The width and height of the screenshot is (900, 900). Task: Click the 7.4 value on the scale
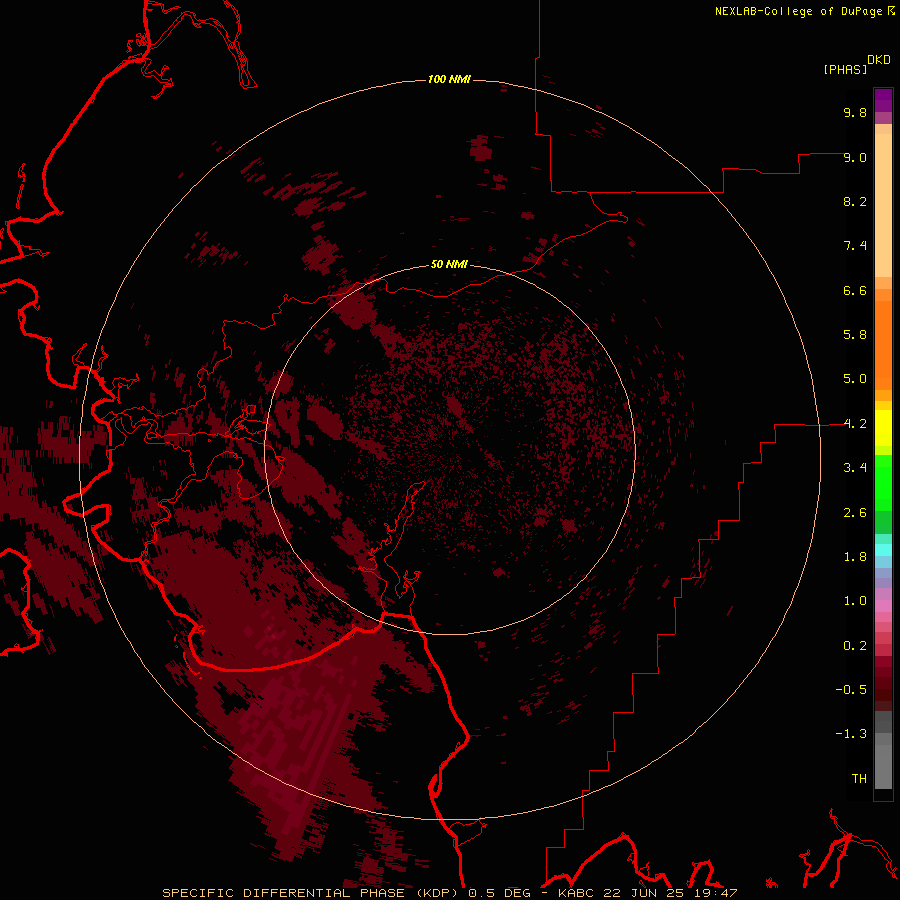pos(855,246)
